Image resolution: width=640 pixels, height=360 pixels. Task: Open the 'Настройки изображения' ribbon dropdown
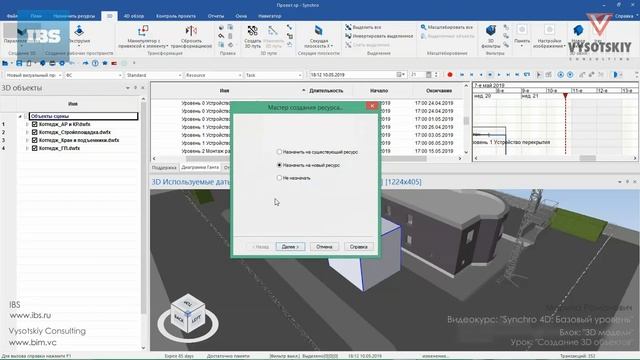(x=549, y=36)
